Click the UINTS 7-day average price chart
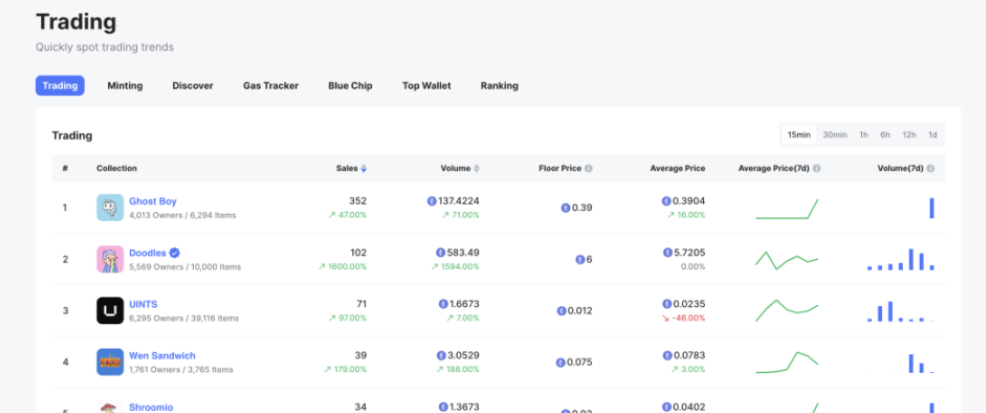The height and width of the screenshot is (413, 986). tap(787, 310)
